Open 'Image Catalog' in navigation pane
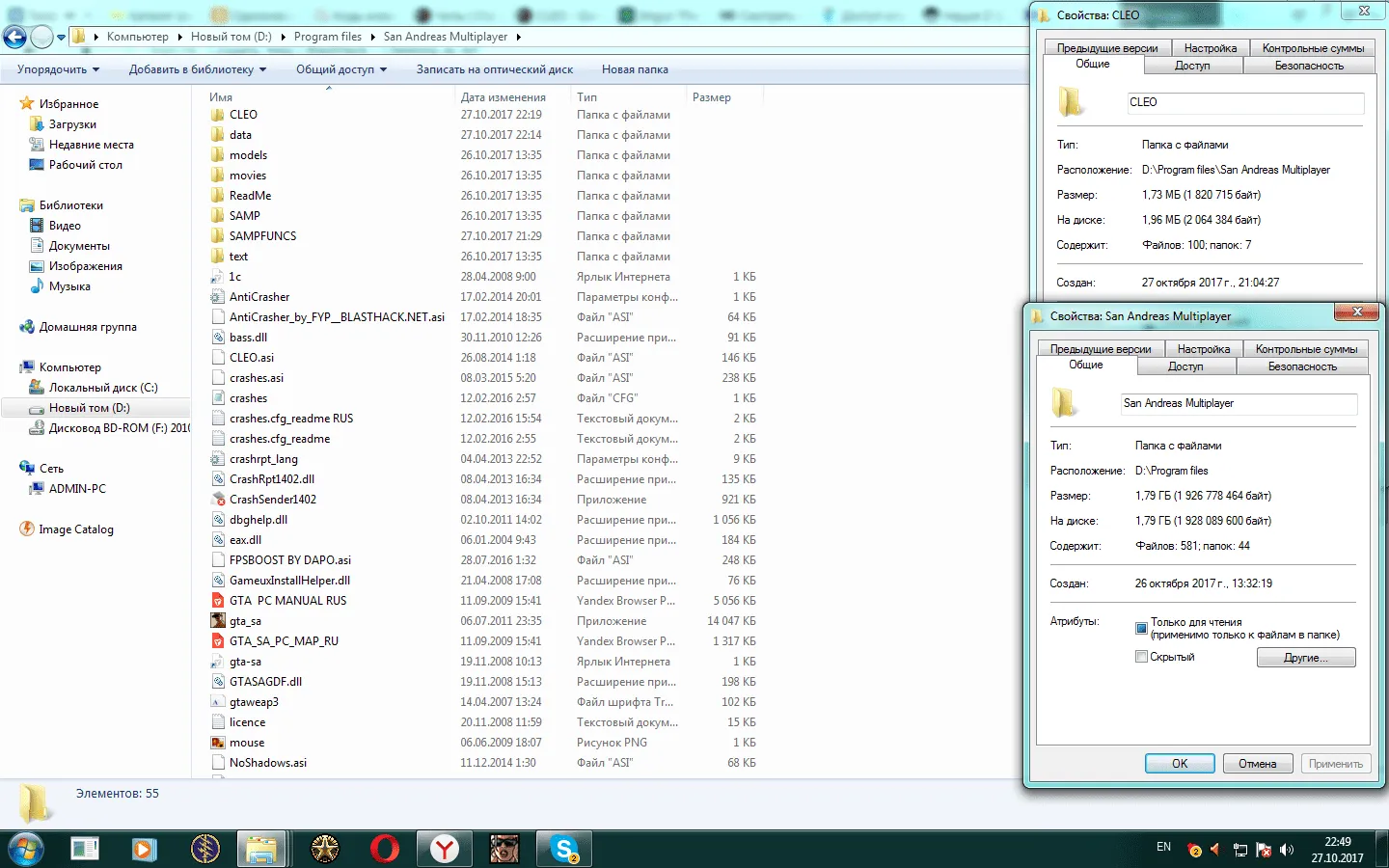Image resolution: width=1389 pixels, height=868 pixels. tap(76, 529)
